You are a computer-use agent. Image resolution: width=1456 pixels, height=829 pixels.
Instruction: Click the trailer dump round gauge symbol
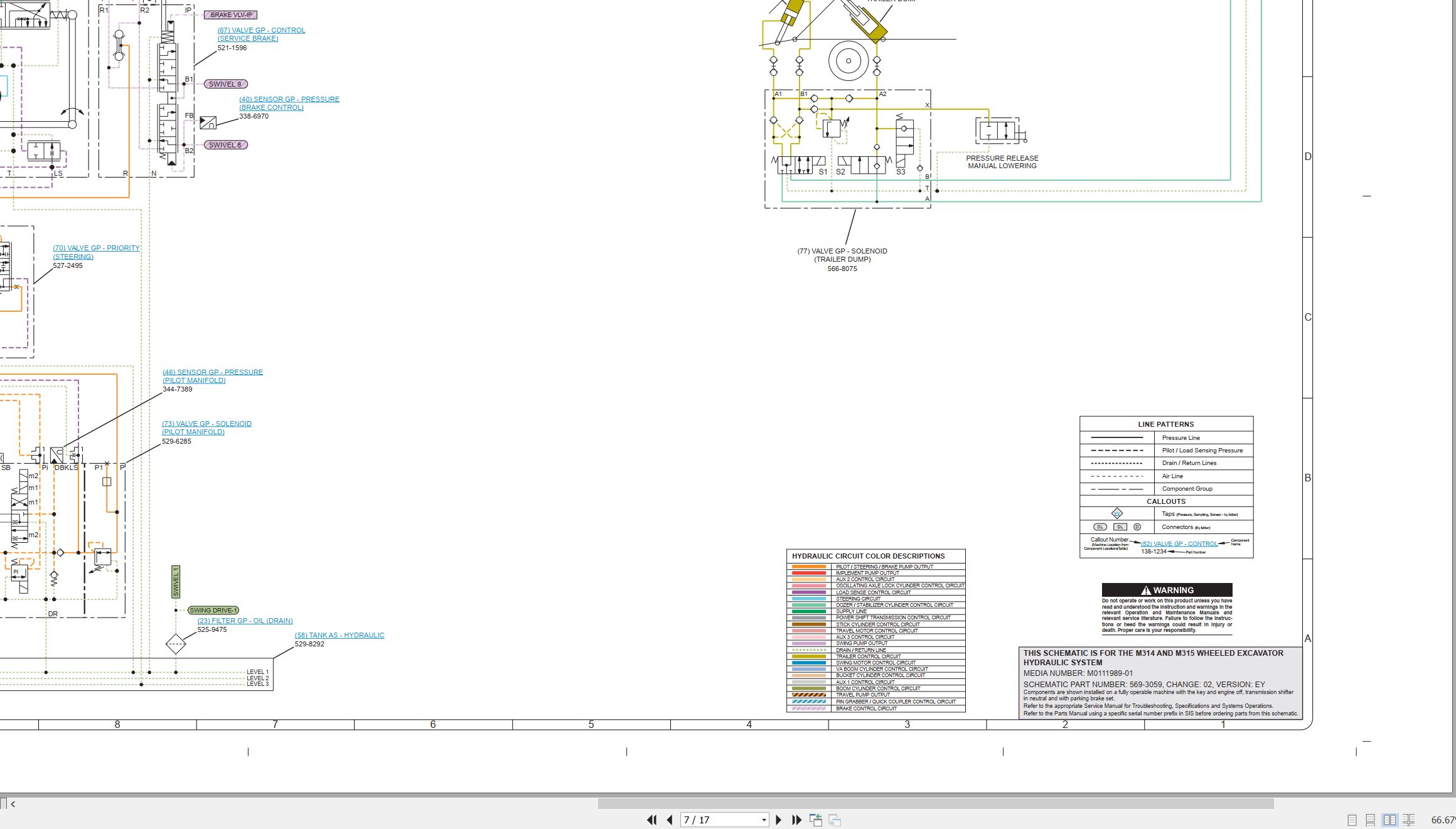pos(848,61)
